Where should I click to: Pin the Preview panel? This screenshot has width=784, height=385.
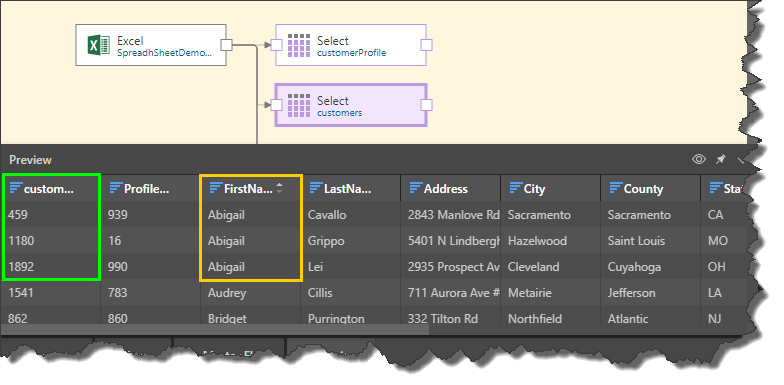click(720, 159)
